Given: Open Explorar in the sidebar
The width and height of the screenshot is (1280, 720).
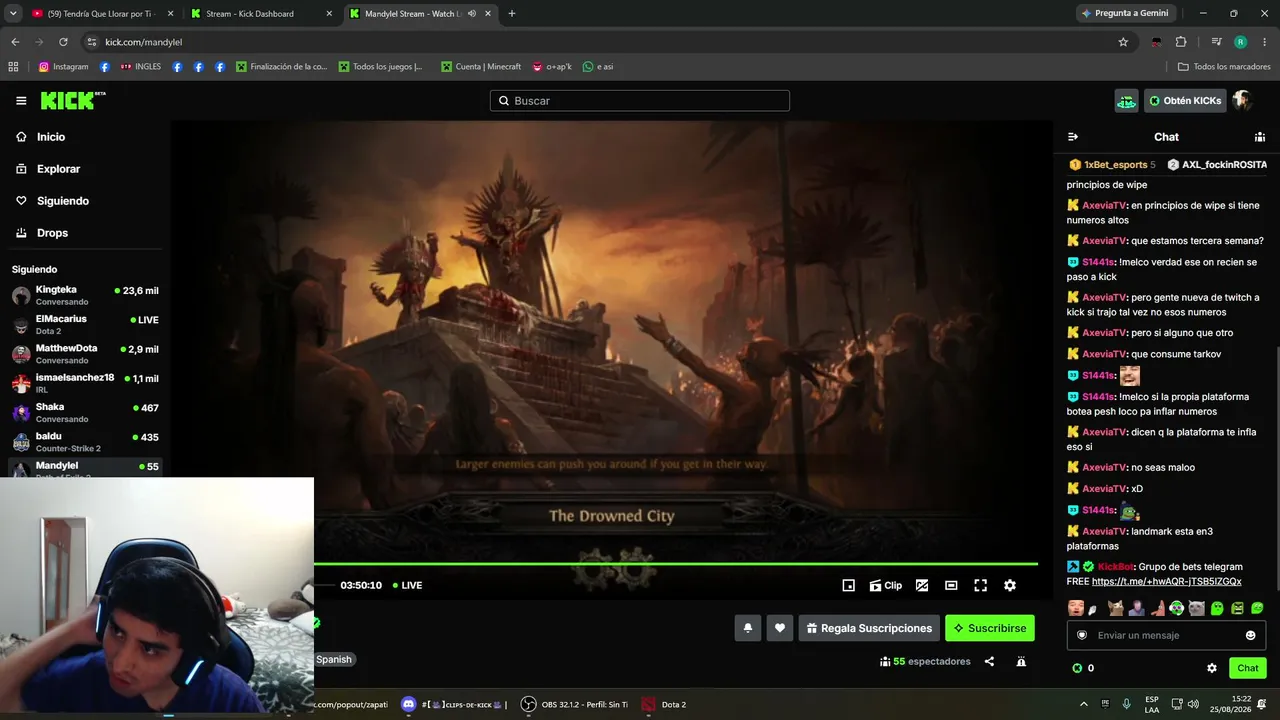Looking at the screenshot, I should pos(85,169).
